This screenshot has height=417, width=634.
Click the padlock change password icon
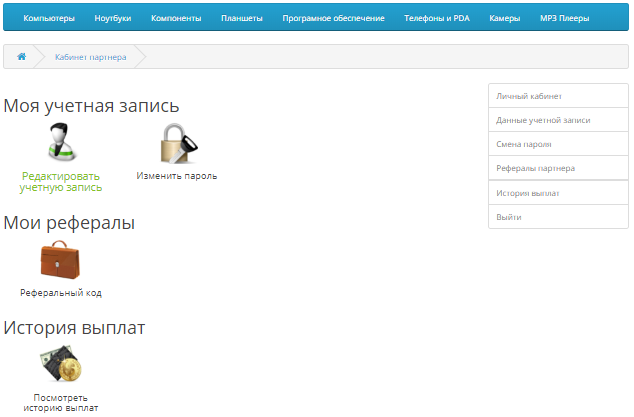pyautogui.click(x=177, y=143)
